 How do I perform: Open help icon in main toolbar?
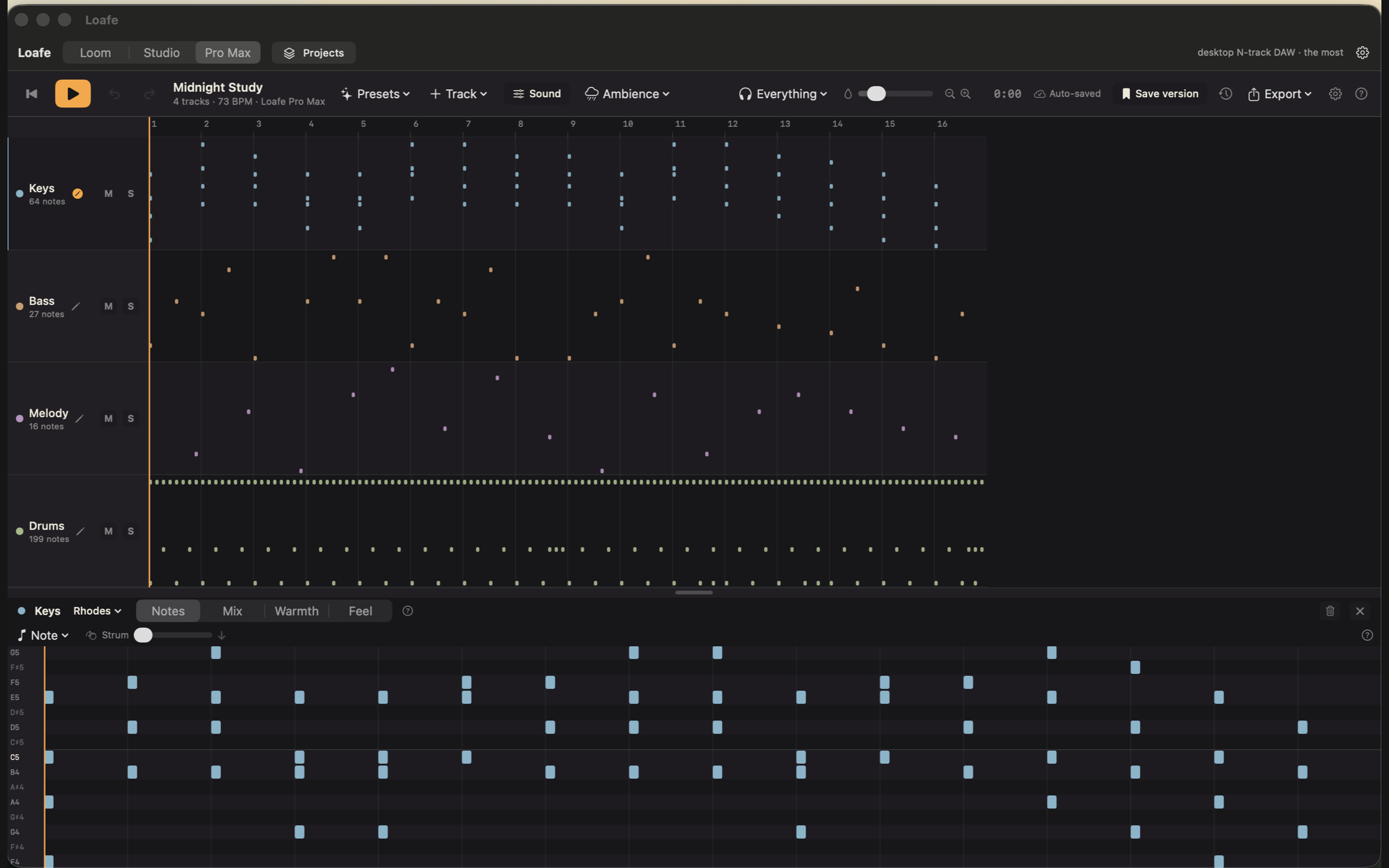pos(1361,93)
